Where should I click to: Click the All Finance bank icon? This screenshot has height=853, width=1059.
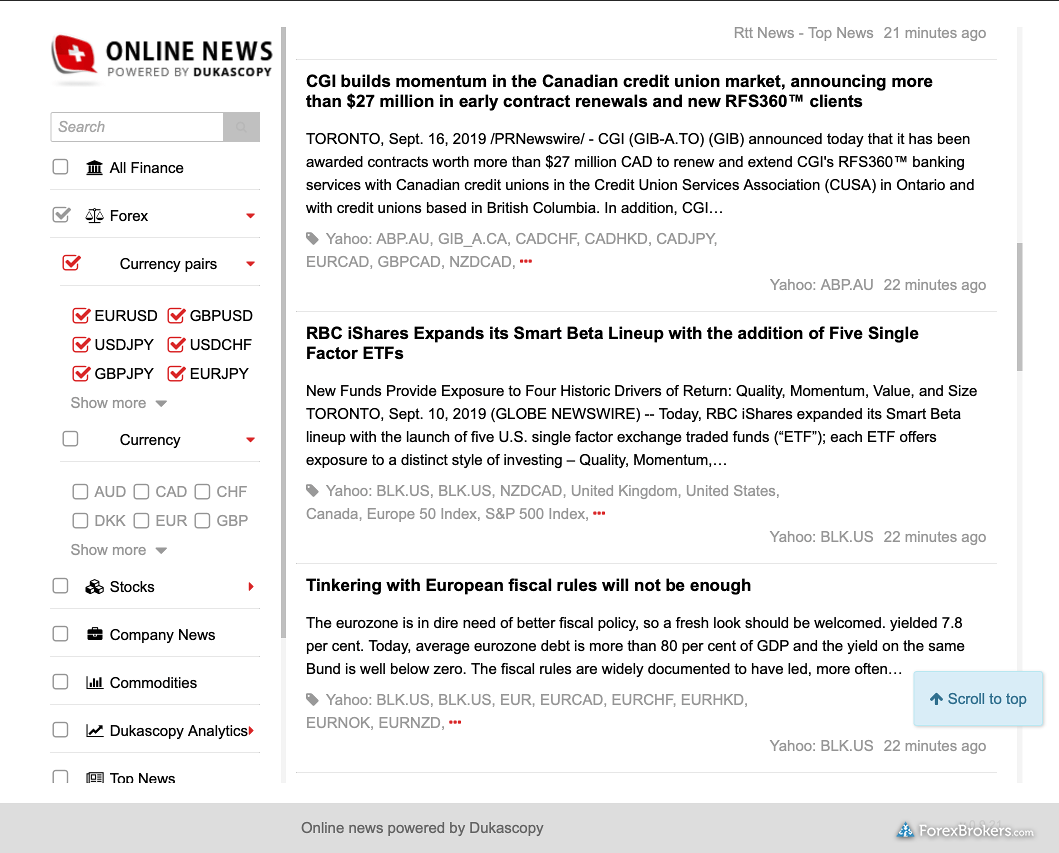tap(95, 167)
